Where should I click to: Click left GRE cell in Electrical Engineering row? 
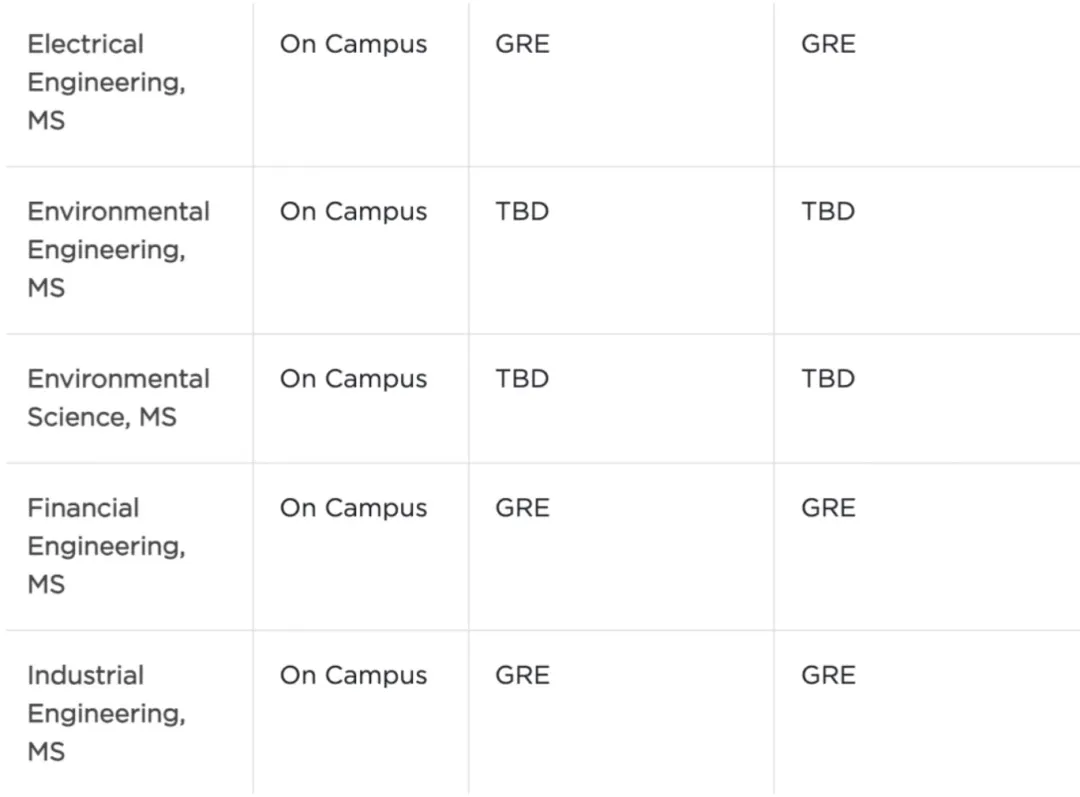coord(522,44)
